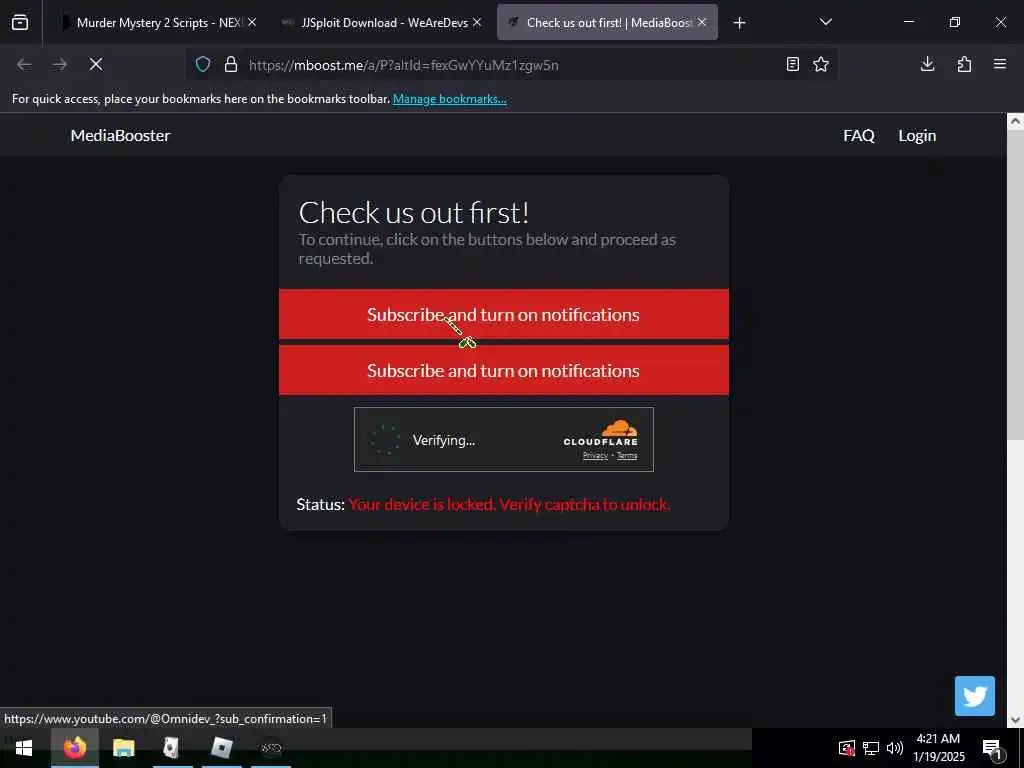
Task: Open tracking protection shield icon
Action: pos(203,64)
